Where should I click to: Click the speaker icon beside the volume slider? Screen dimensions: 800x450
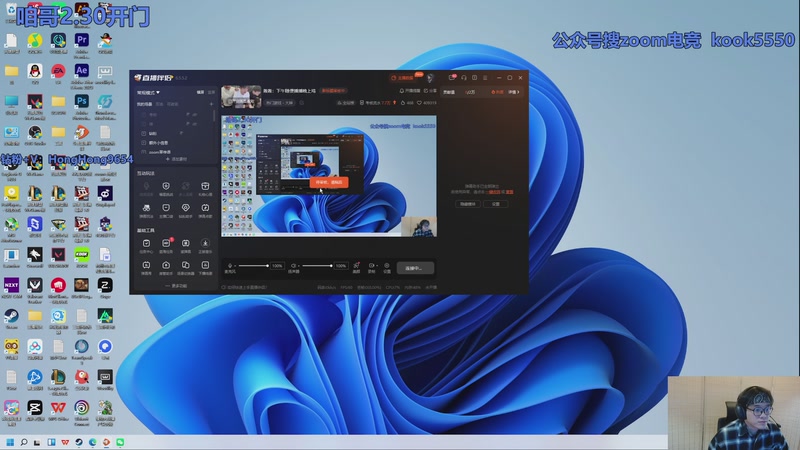coord(294,266)
